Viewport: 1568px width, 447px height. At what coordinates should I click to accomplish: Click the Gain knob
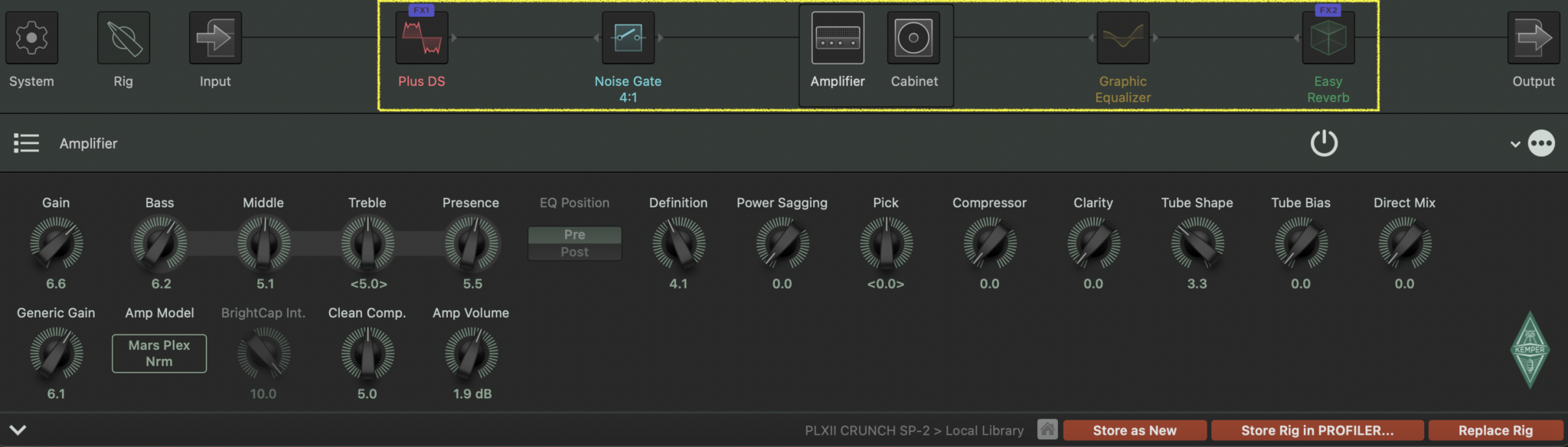[x=56, y=243]
